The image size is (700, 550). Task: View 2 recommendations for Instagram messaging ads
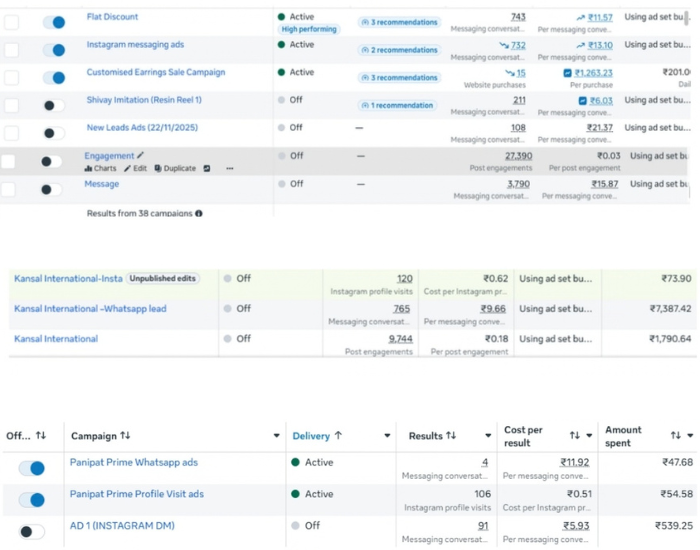click(400, 50)
